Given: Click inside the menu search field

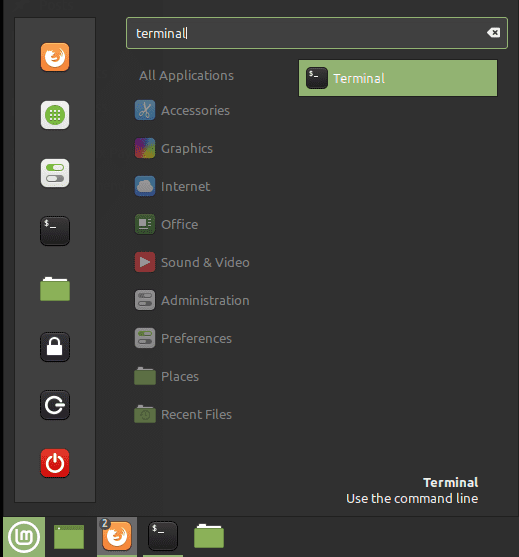Looking at the screenshot, I should coord(317,33).
